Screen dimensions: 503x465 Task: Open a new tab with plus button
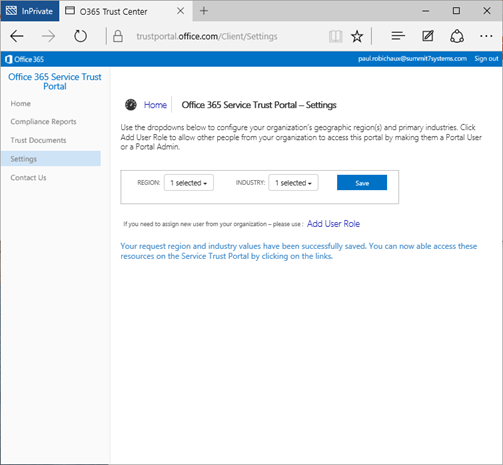click(204, 11)
